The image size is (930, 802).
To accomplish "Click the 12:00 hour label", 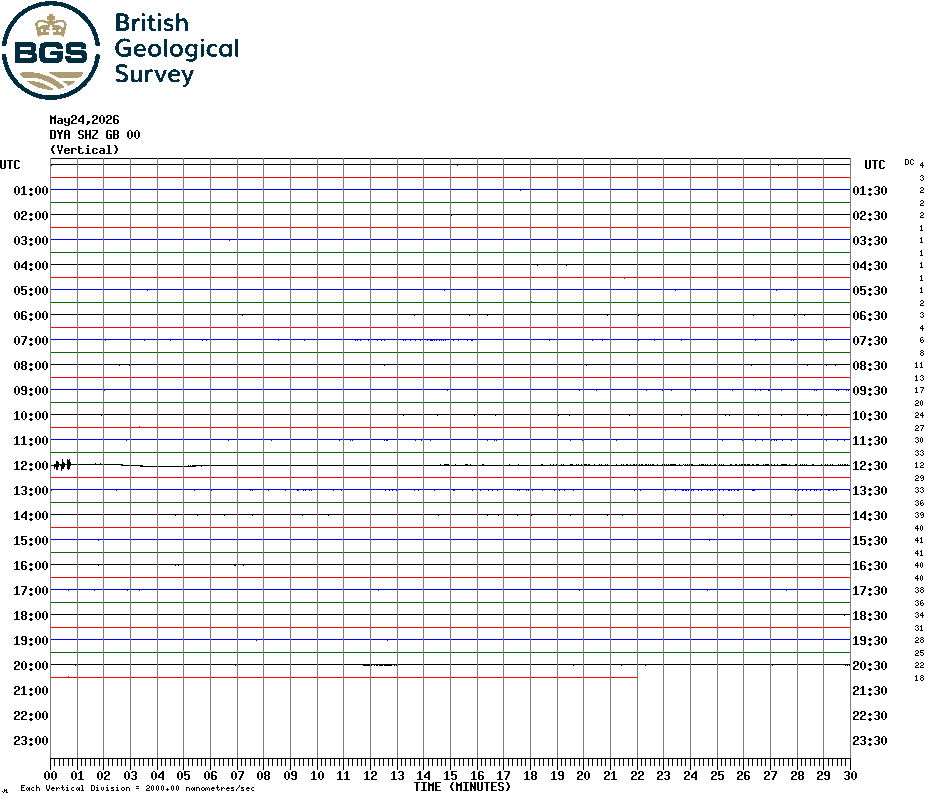I will [31, 466].
